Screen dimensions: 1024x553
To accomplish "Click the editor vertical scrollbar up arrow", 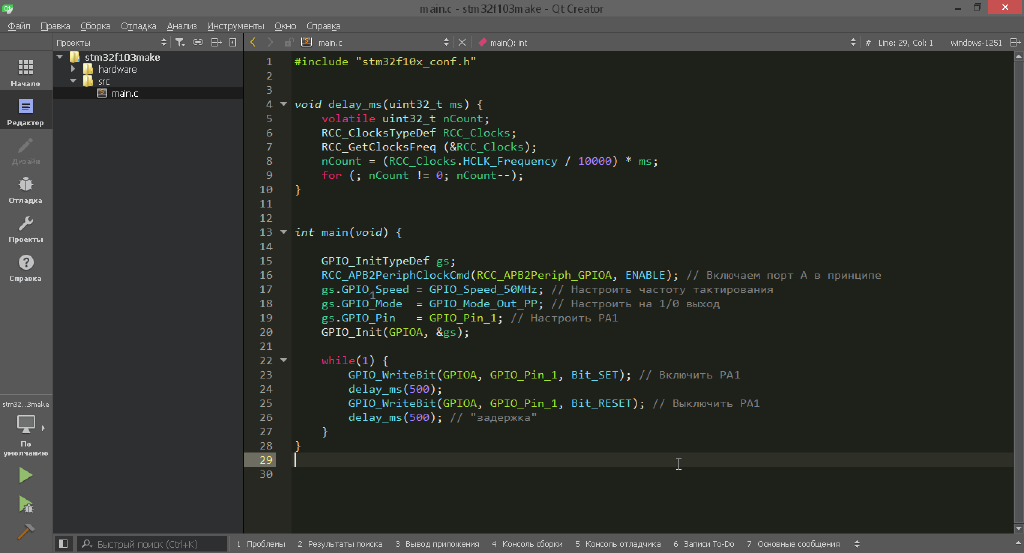I will (1017, 58).
